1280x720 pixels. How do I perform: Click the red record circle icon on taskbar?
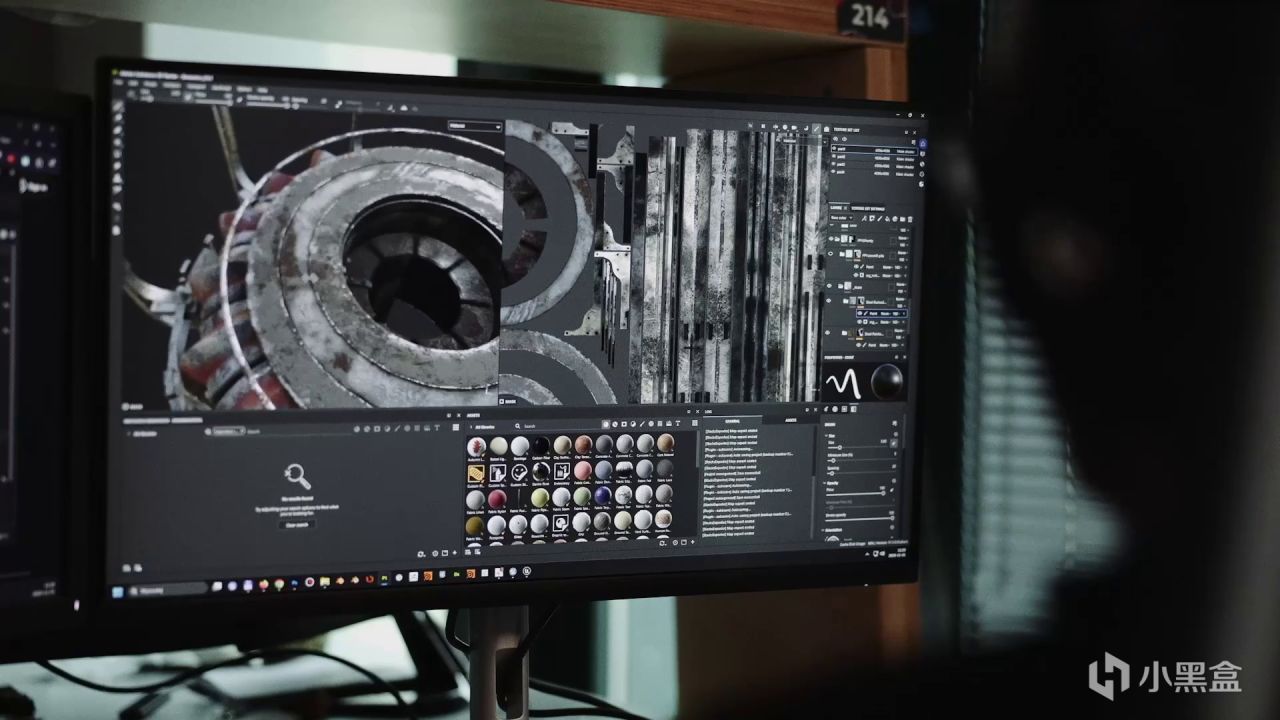coord(310,582)
